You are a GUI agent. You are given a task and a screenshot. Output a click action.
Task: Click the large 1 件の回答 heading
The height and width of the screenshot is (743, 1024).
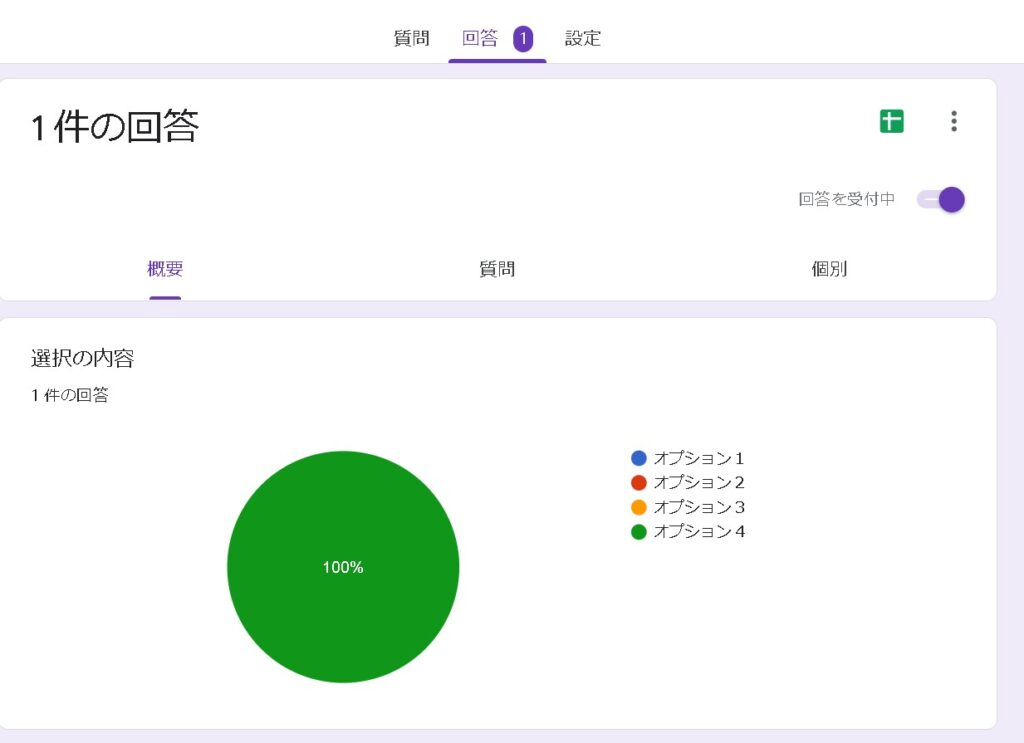click(114, 127)
